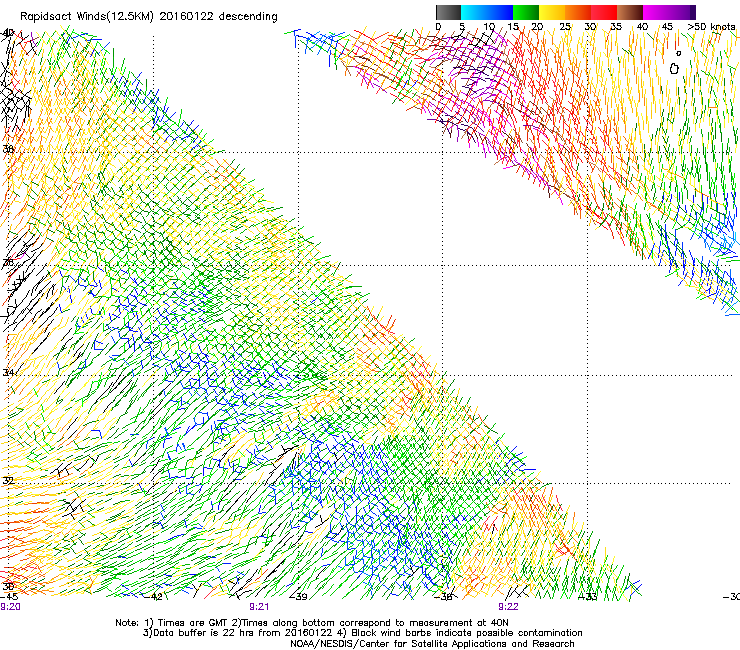Image resolution: width=740 pixels, height=650 pixels.
Task: Click the green 15-20 knots legend segment
Action: click(526, 12)
